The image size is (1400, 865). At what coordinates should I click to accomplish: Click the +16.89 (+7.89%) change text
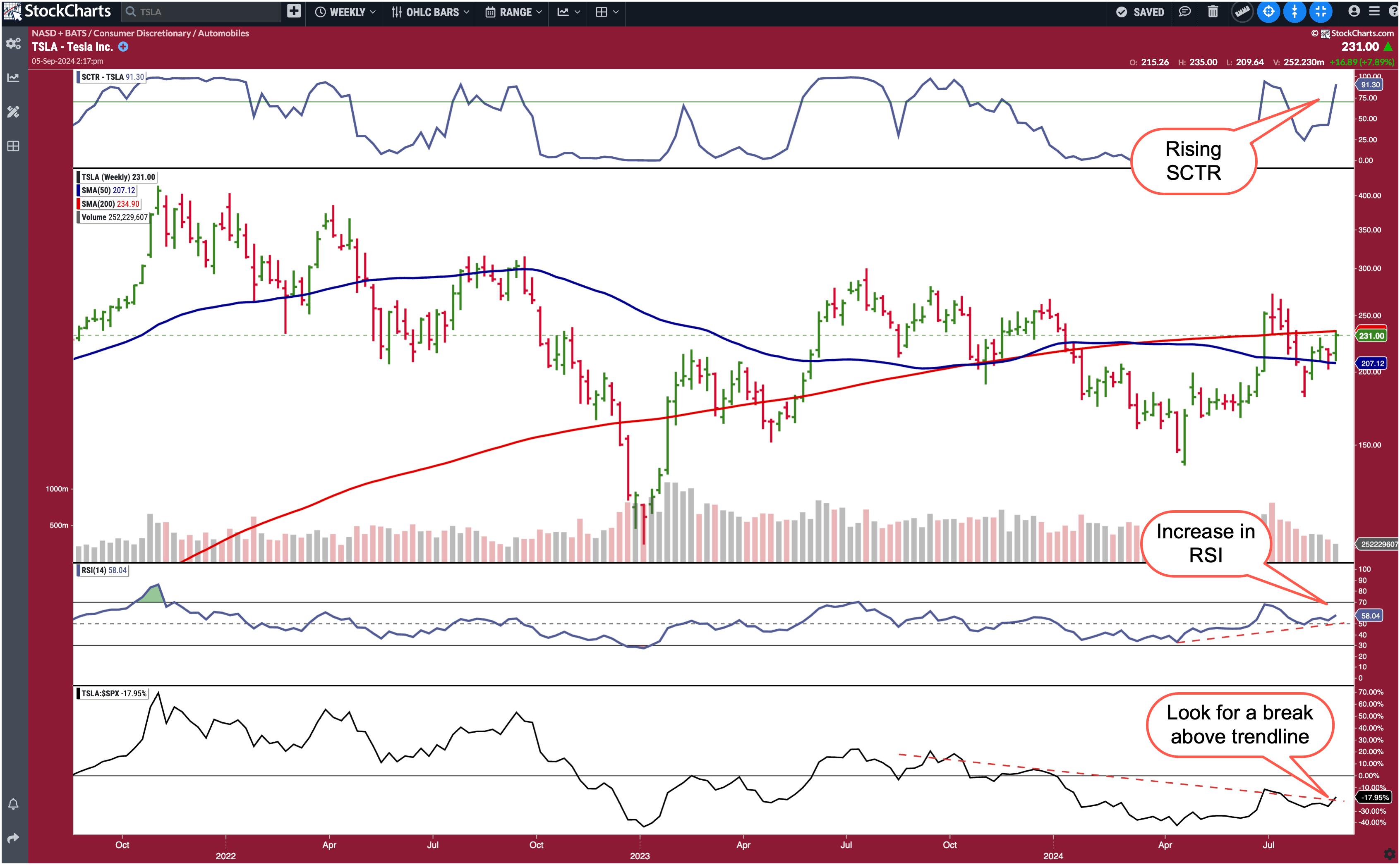1362,62
